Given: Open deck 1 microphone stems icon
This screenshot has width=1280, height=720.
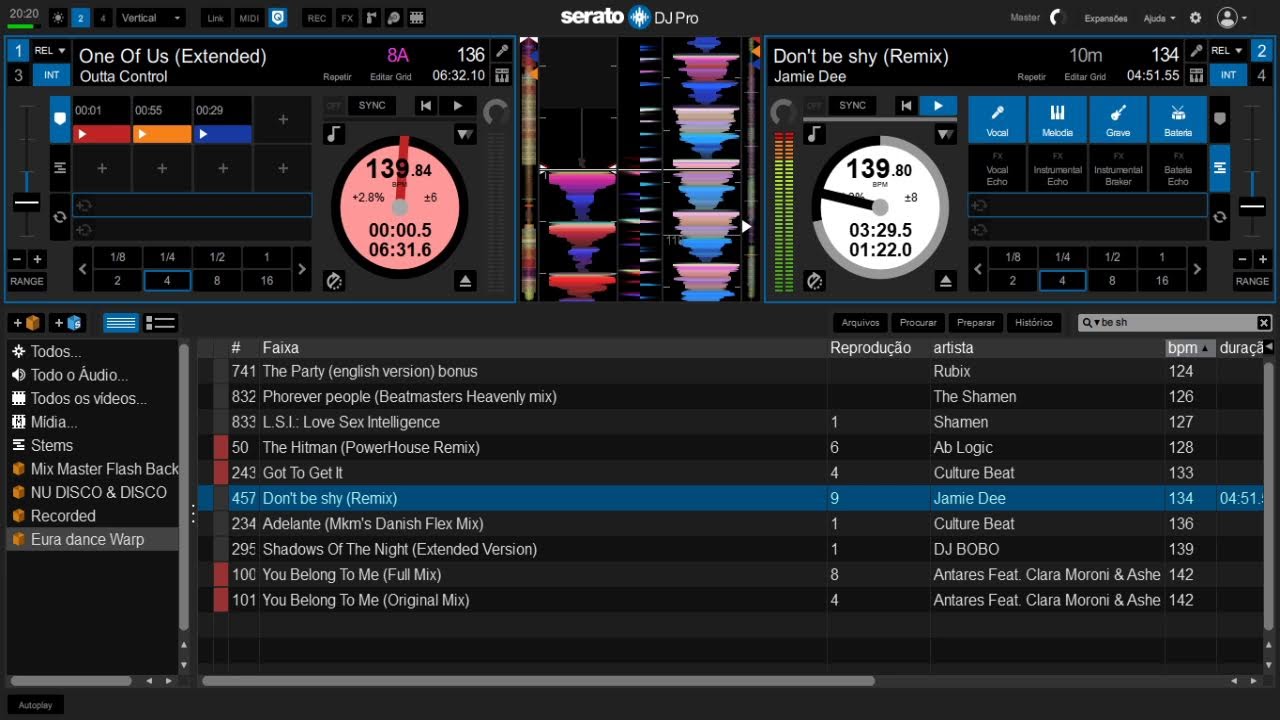Looking at the screenshot, I should point(501,52).
